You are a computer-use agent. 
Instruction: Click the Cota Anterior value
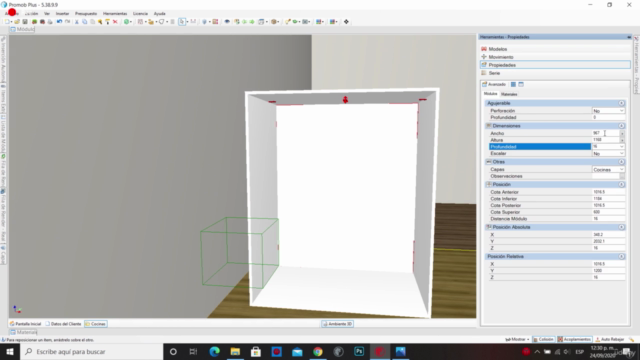click(x=608, y=192)
